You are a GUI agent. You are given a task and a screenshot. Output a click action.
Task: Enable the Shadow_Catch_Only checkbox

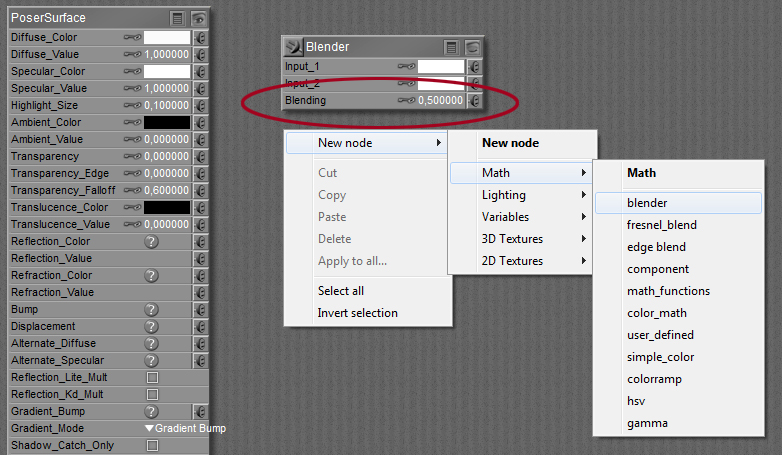[x=153, y=445]
